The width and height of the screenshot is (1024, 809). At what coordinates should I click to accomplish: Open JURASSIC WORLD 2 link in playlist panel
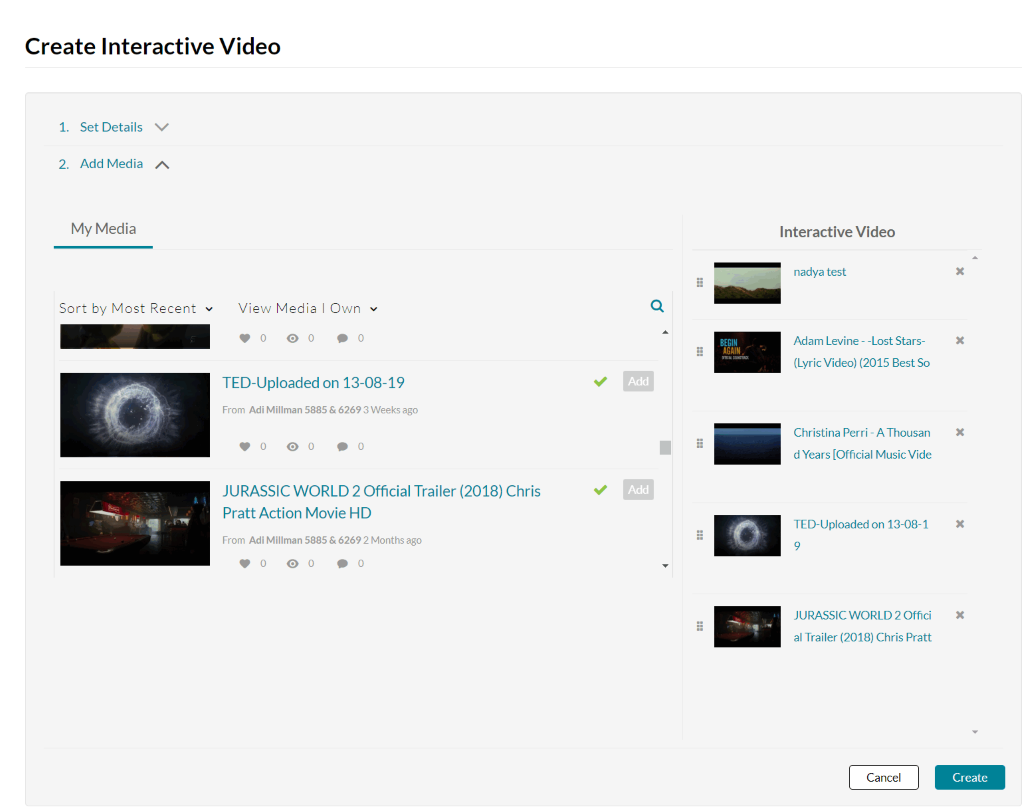(862, 626)
